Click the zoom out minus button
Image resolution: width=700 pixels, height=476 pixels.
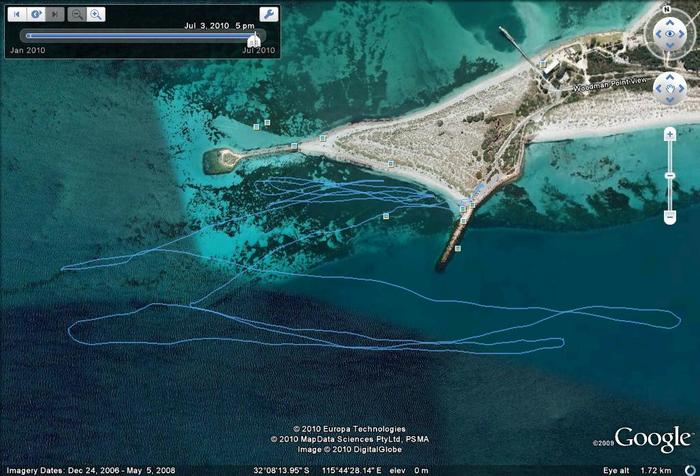pyautogui.click(x=669, y=217)
